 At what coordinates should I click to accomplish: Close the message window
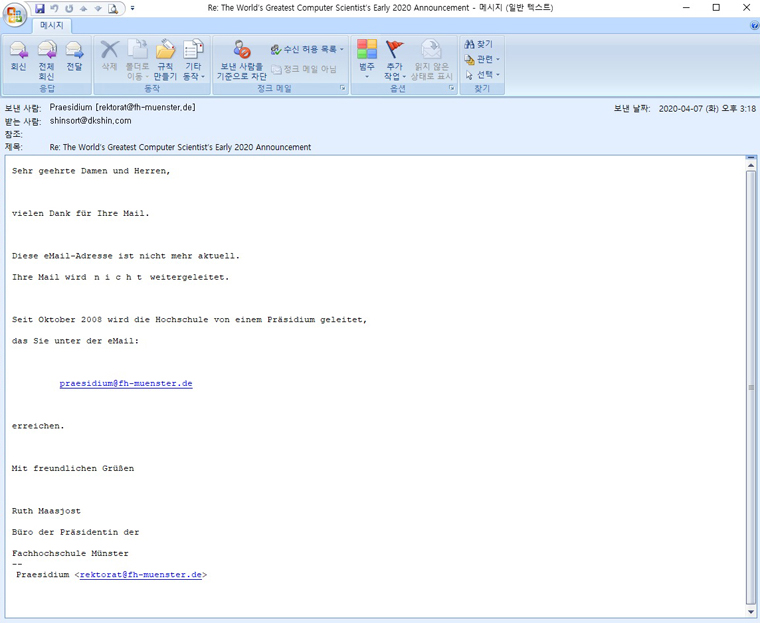pyautogui.click(x=746, y=8)
